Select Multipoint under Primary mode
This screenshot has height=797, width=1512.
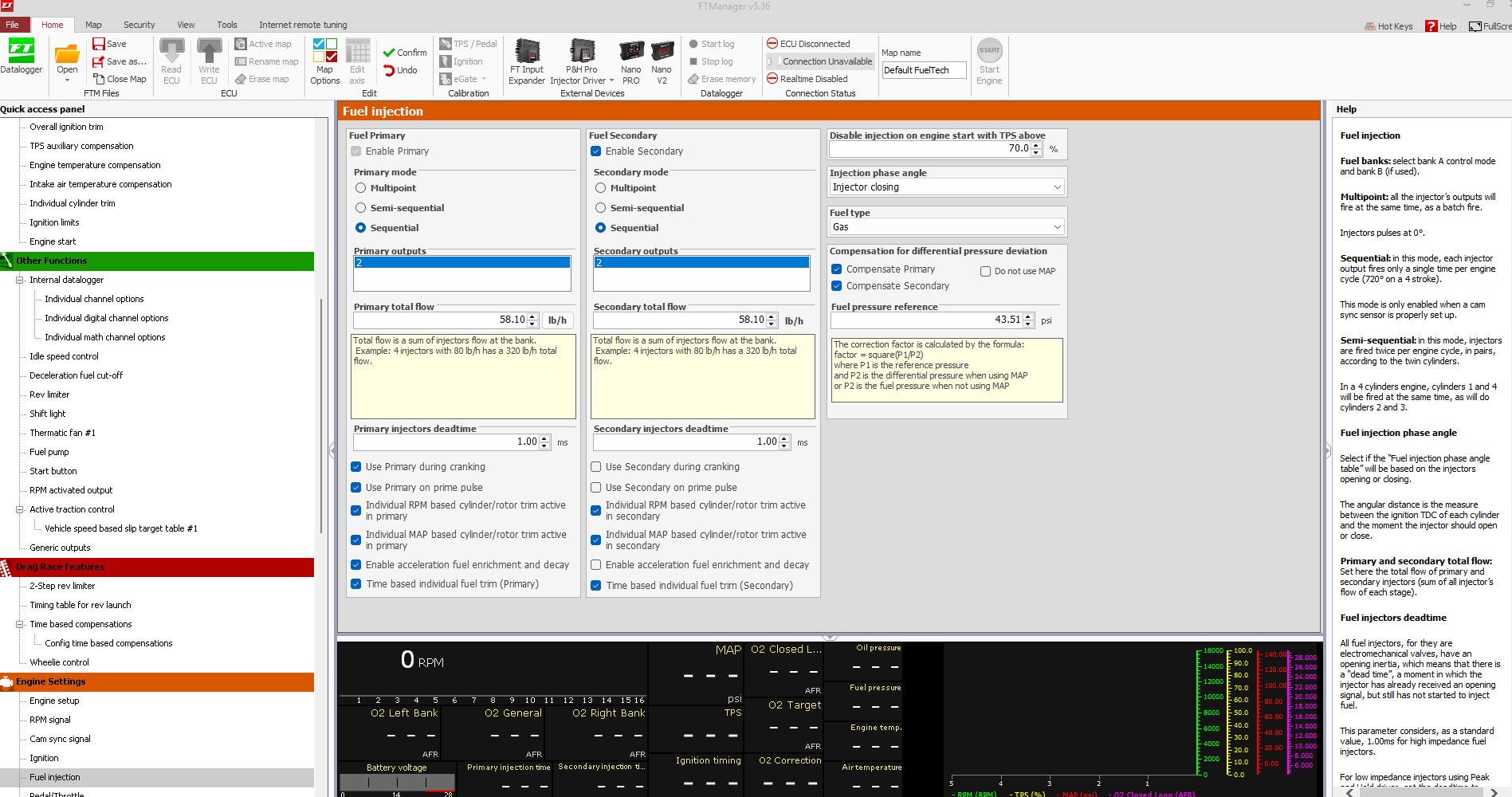361,188
